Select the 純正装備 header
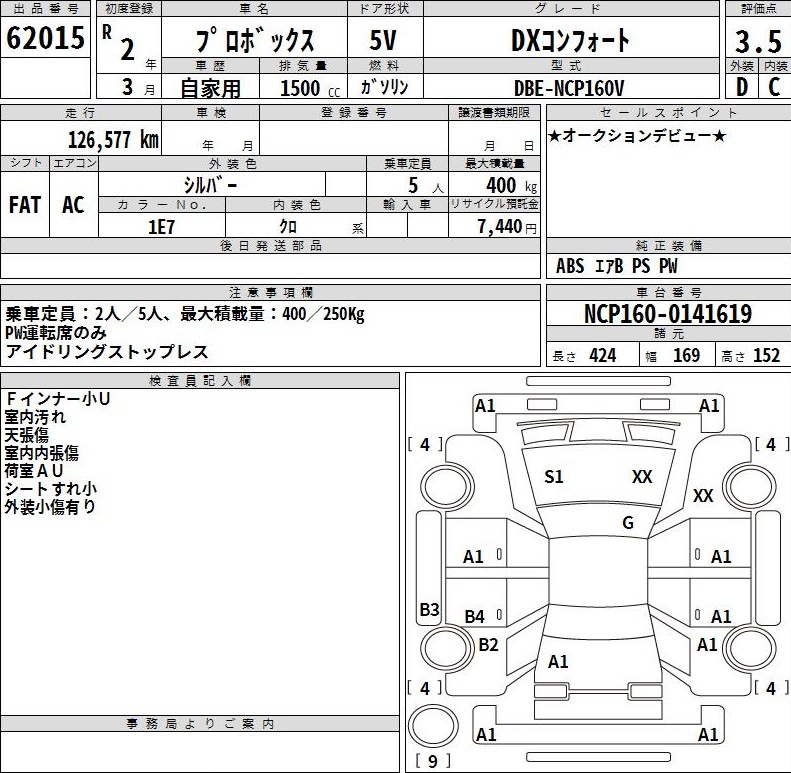 pyautogui.click(x=668, y=246)
